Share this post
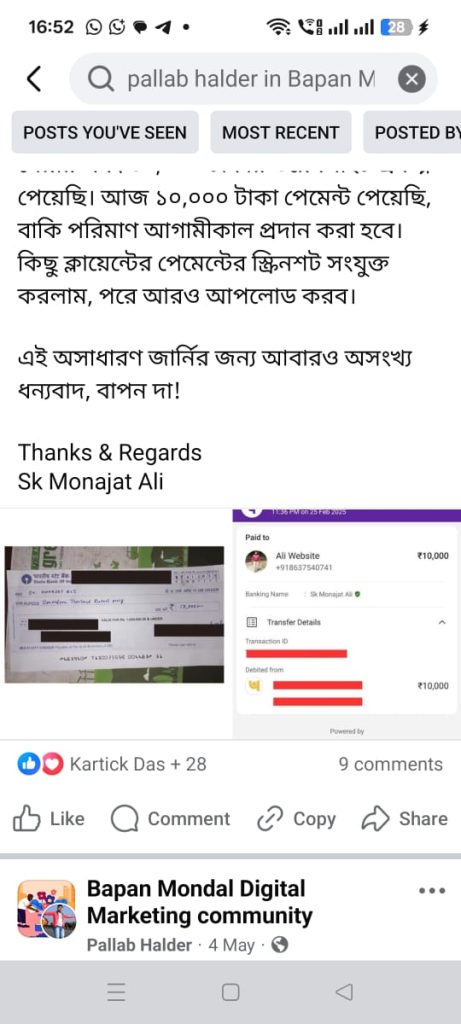 click(x=405, y=818)
